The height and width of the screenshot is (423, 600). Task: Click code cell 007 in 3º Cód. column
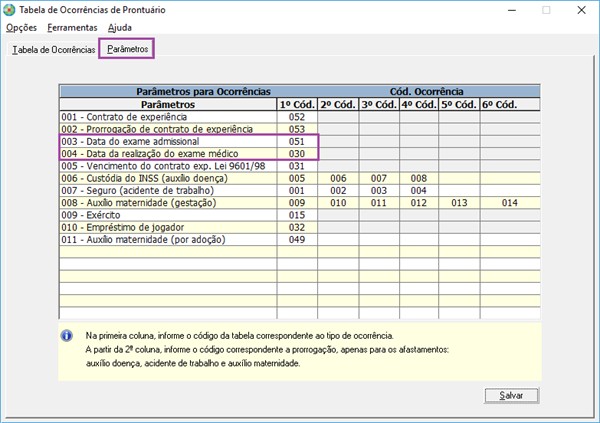tap(379, 178)
